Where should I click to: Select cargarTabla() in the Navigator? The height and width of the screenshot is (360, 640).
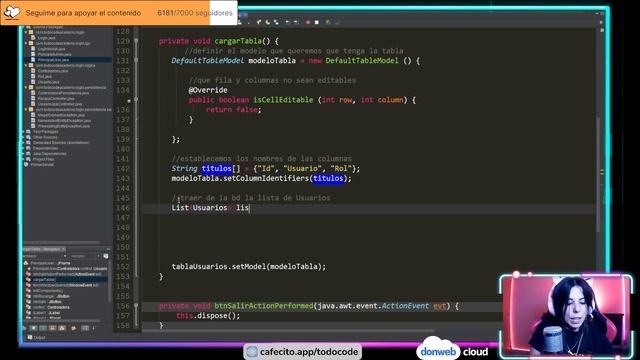(44, 280)
